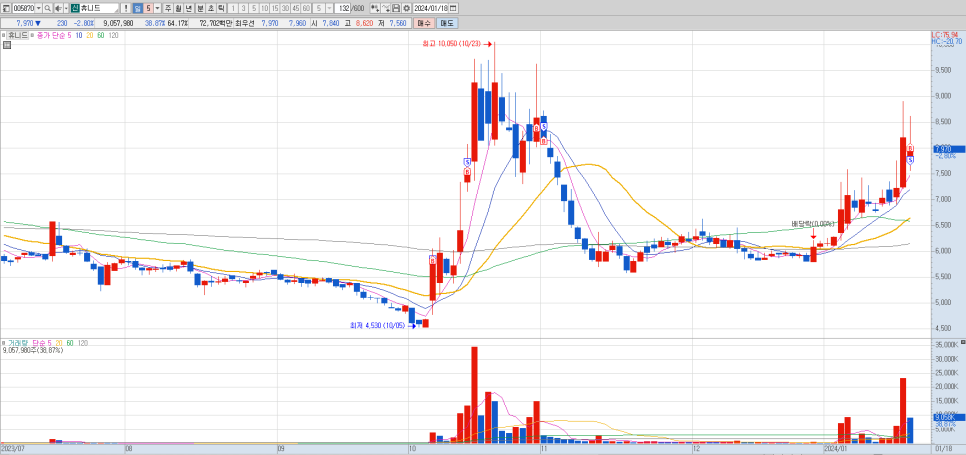Click the speaker/announce icon in the toolbar
Screen dimensions: 966x455
point(58,8)
